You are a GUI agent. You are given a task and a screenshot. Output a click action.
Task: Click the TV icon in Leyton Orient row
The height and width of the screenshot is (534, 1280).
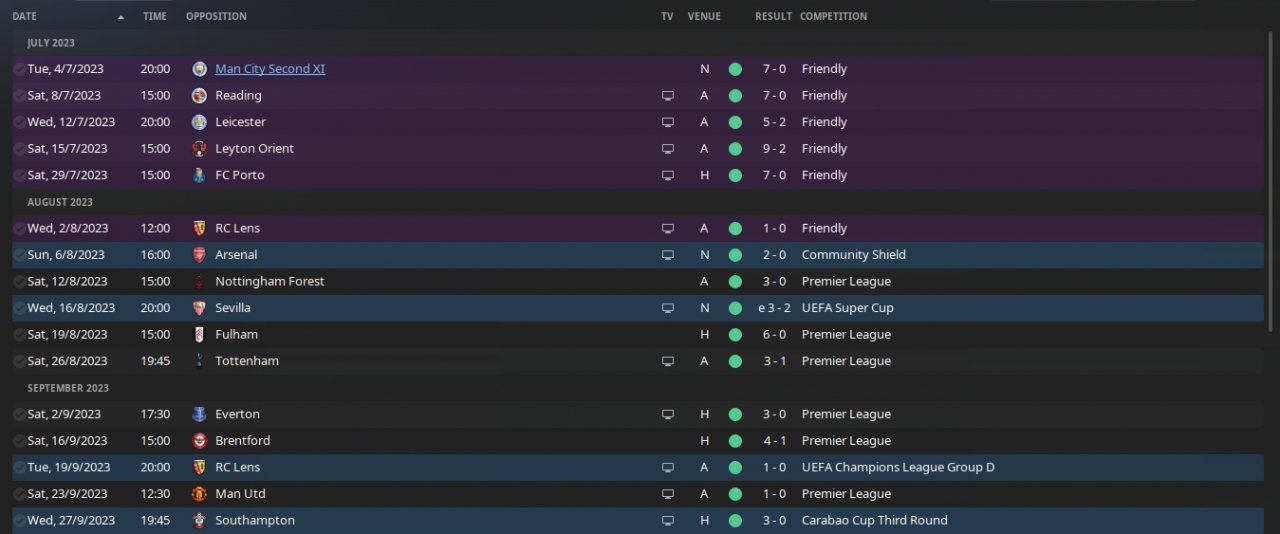[667, 149]
